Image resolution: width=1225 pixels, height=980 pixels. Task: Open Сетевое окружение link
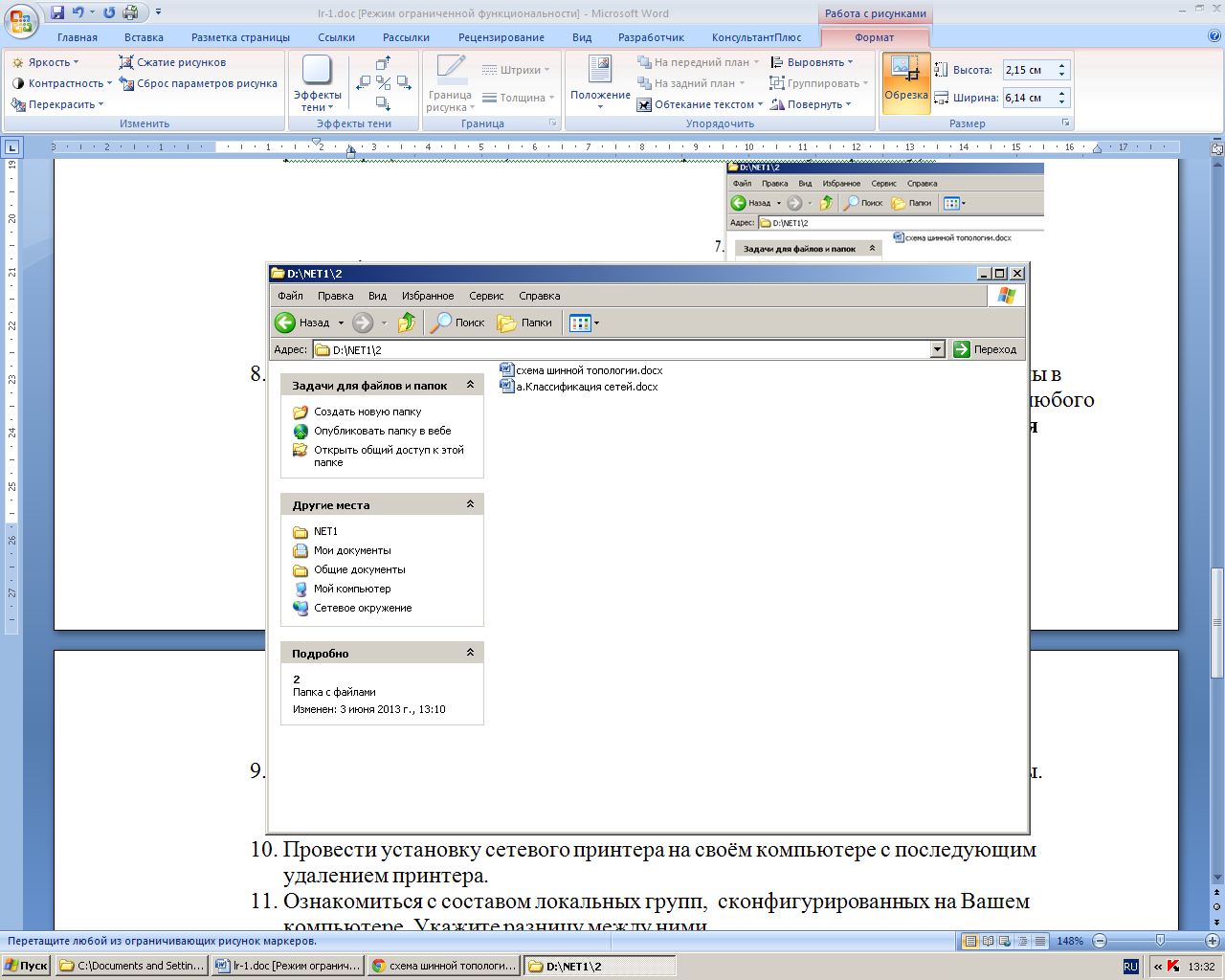click(x=363, y=608)
